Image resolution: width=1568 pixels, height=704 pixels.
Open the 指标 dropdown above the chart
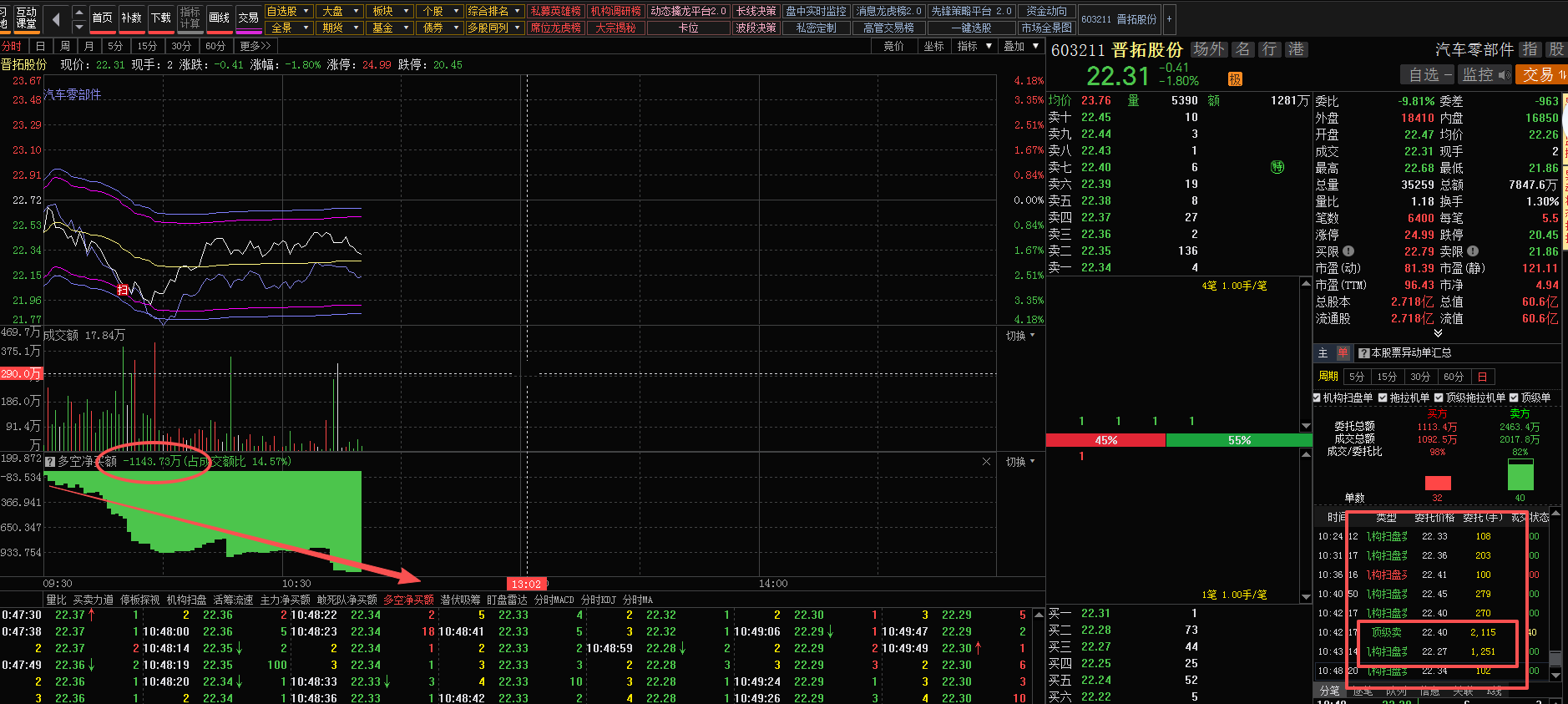[974, 46]
